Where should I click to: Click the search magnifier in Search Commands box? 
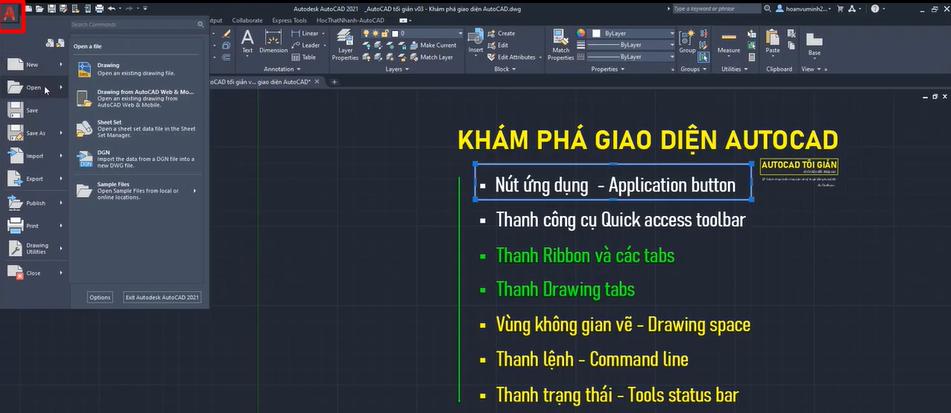tap(201, 25)
